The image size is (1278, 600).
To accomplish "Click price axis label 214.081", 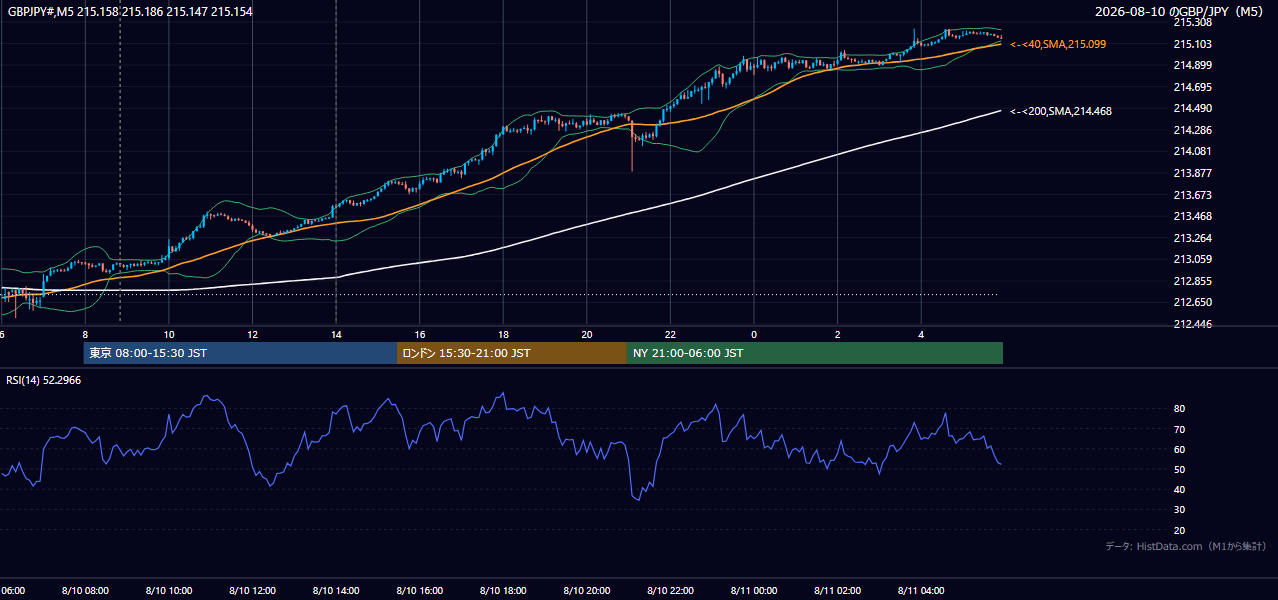I will (1192, 151).
